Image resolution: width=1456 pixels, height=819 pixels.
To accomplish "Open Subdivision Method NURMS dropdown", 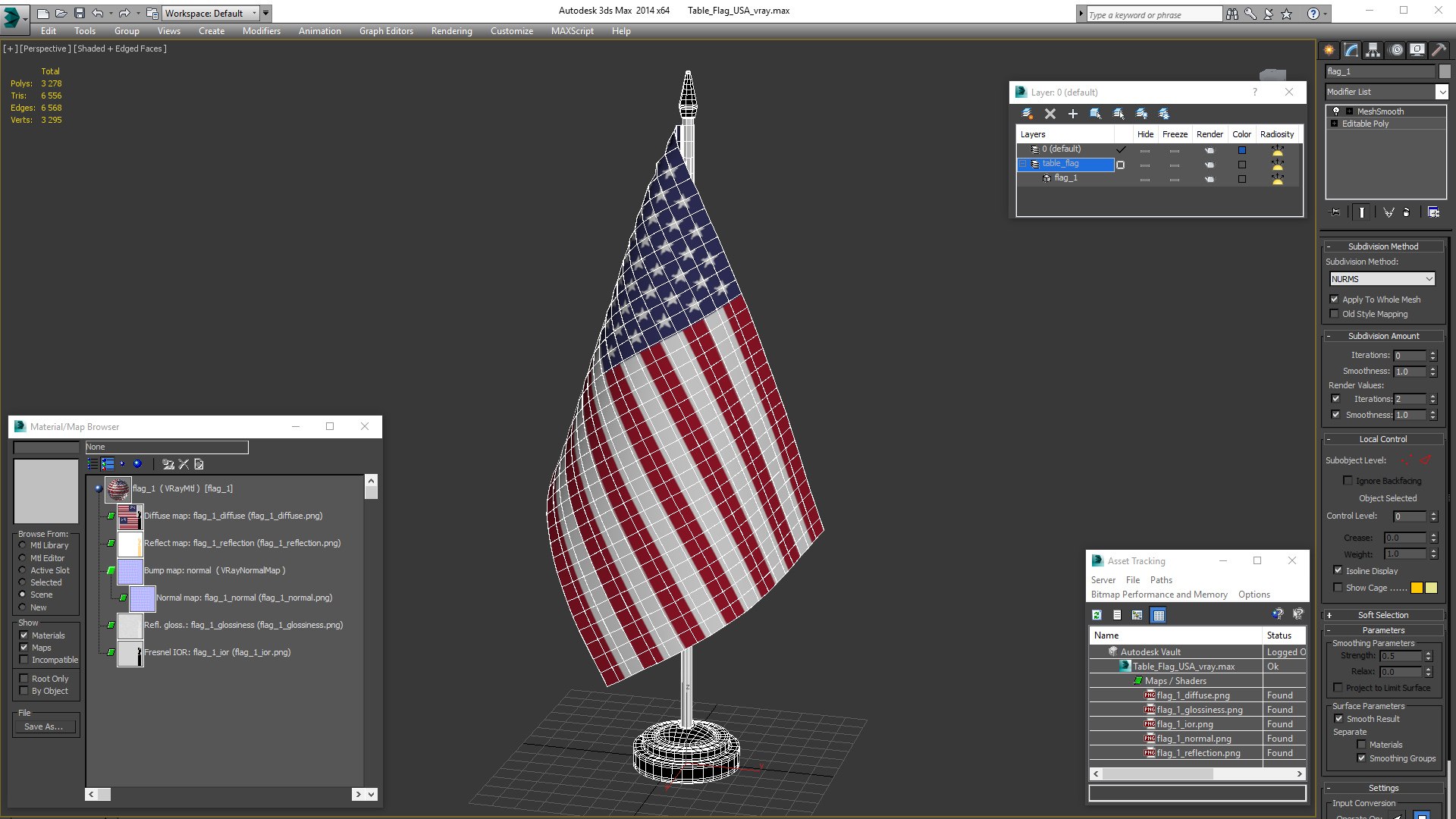I will (1382, 279).
